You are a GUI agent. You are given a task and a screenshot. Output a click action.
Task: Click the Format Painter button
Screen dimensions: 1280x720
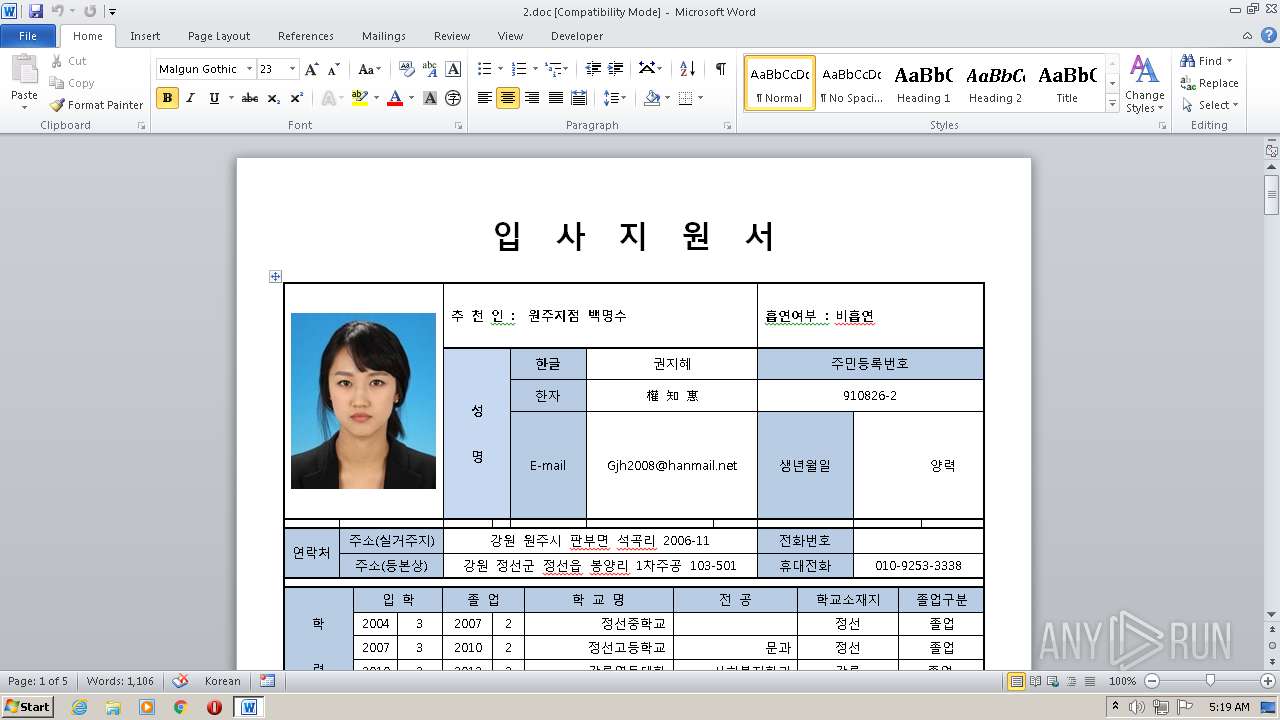coord(97,105)
